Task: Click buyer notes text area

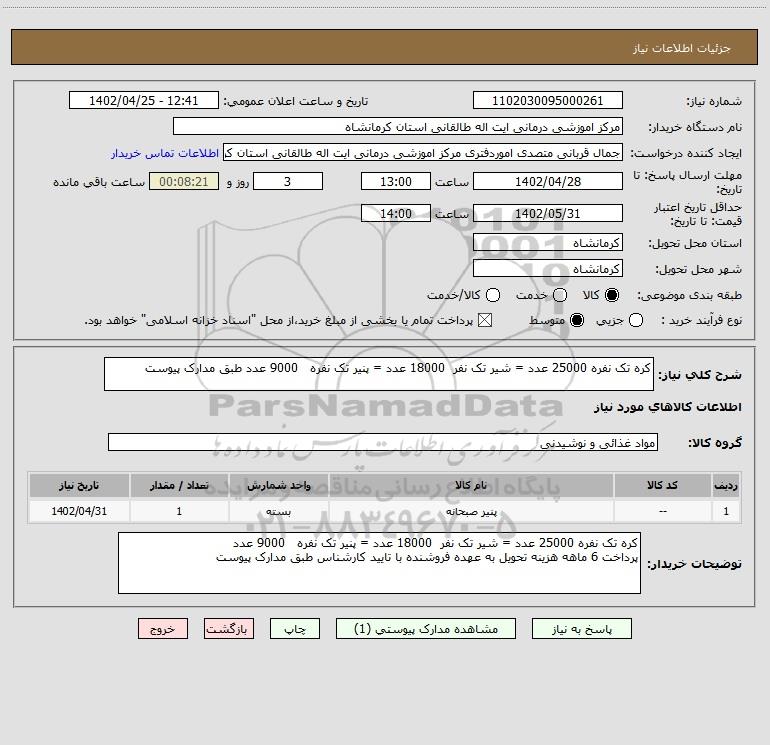Action: pyautogui.click(x=379, y=563)
